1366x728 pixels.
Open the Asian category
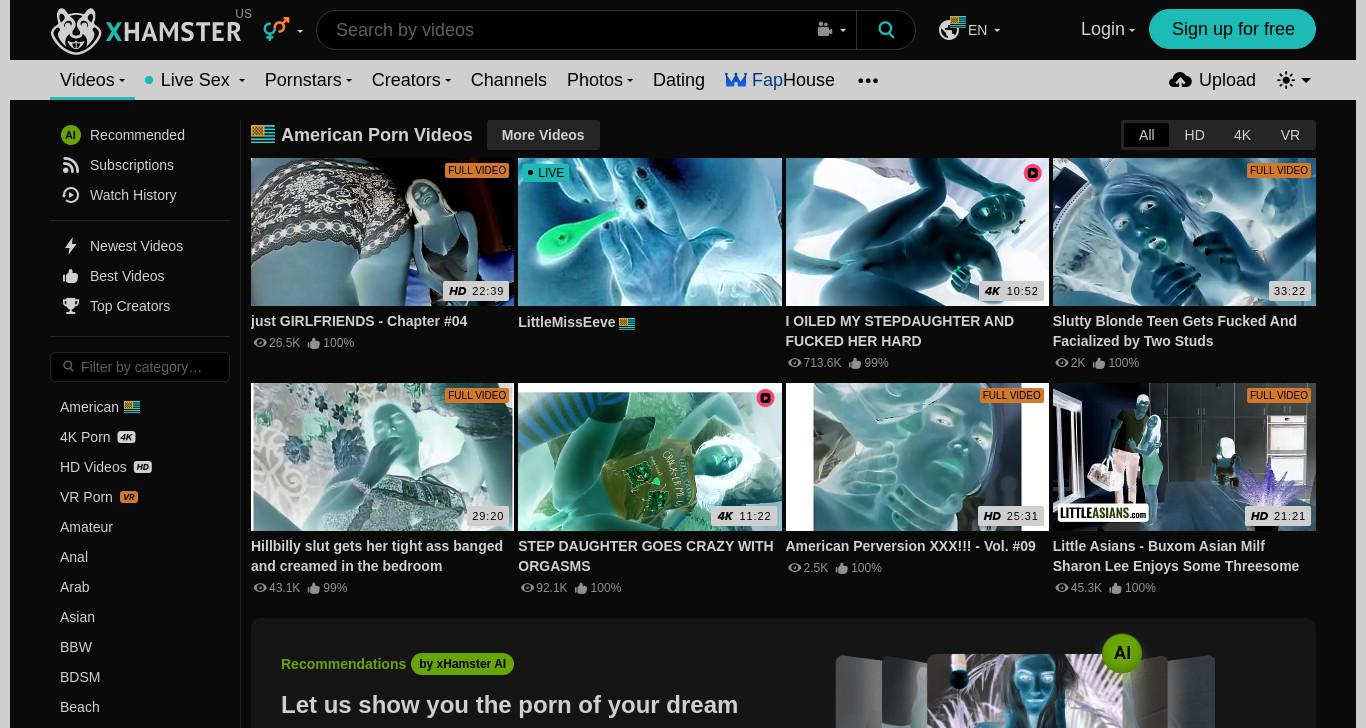(x=77, y=617)
